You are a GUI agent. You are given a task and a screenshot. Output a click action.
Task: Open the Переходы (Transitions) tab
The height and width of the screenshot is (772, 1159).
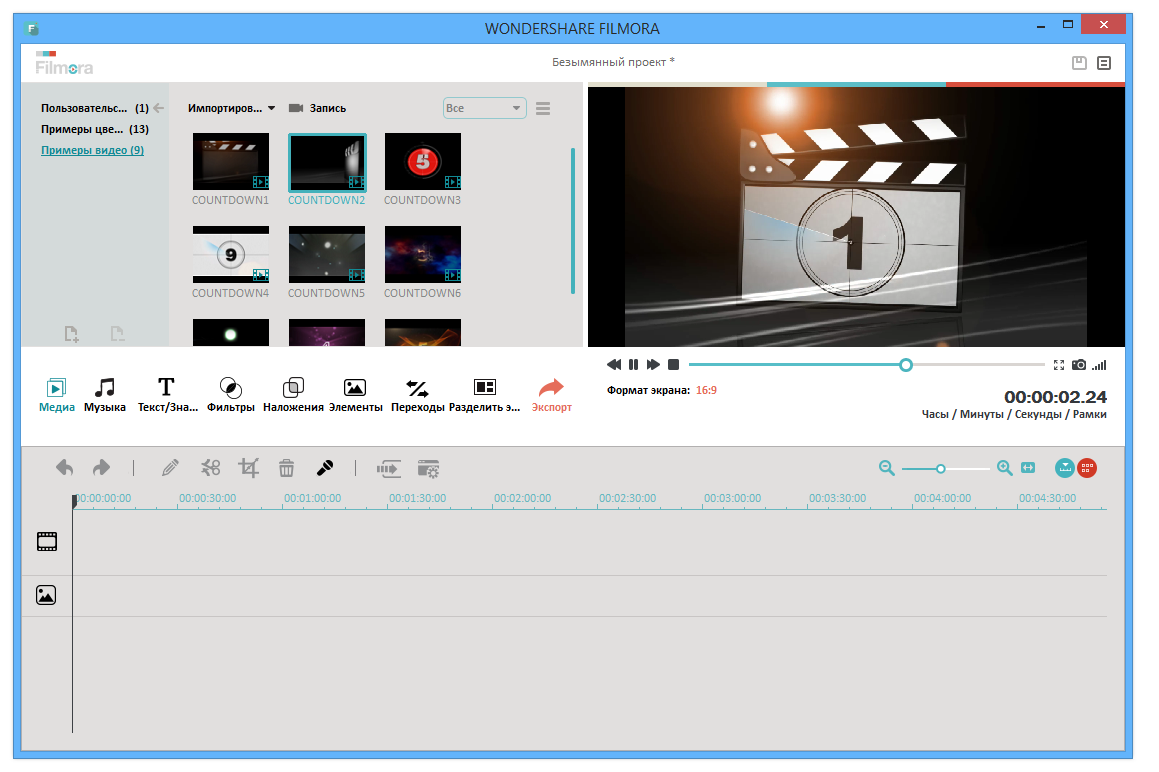coord(418,395)
